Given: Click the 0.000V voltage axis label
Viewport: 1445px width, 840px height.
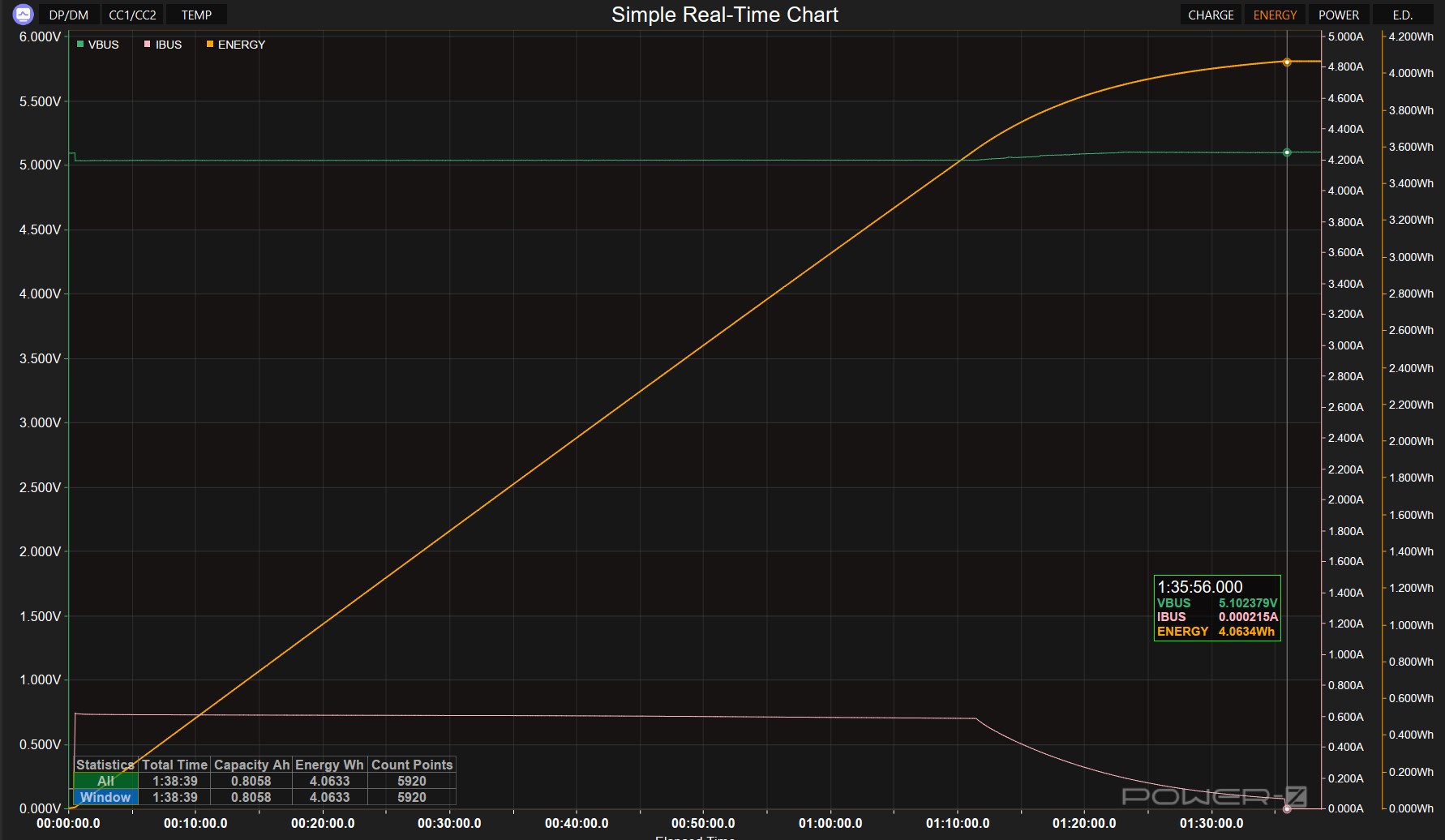Looking at the screenshot, I should tap(40, 808).
